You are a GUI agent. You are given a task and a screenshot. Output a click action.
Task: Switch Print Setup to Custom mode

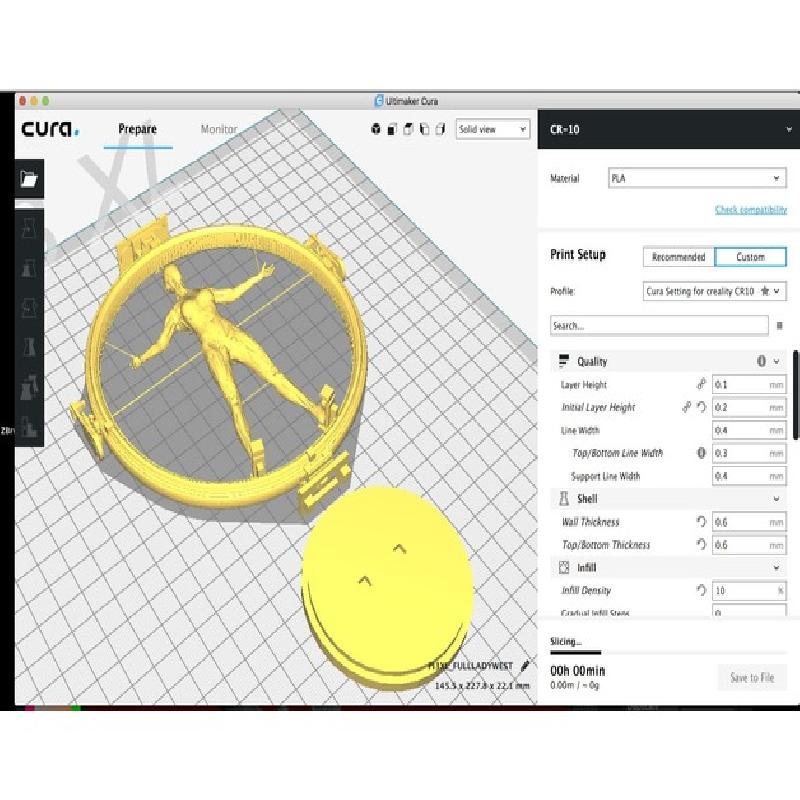[x=751, y=257]
